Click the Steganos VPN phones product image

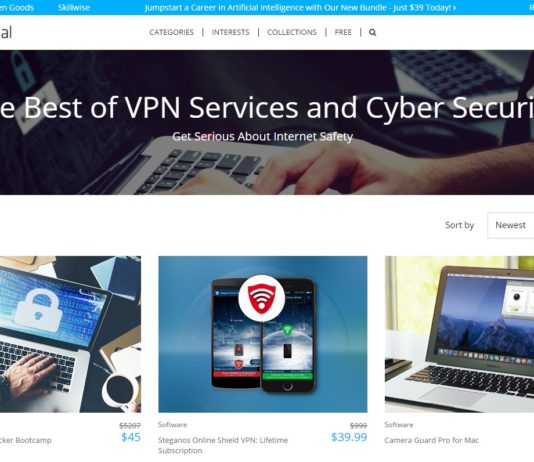coord(263,334)
